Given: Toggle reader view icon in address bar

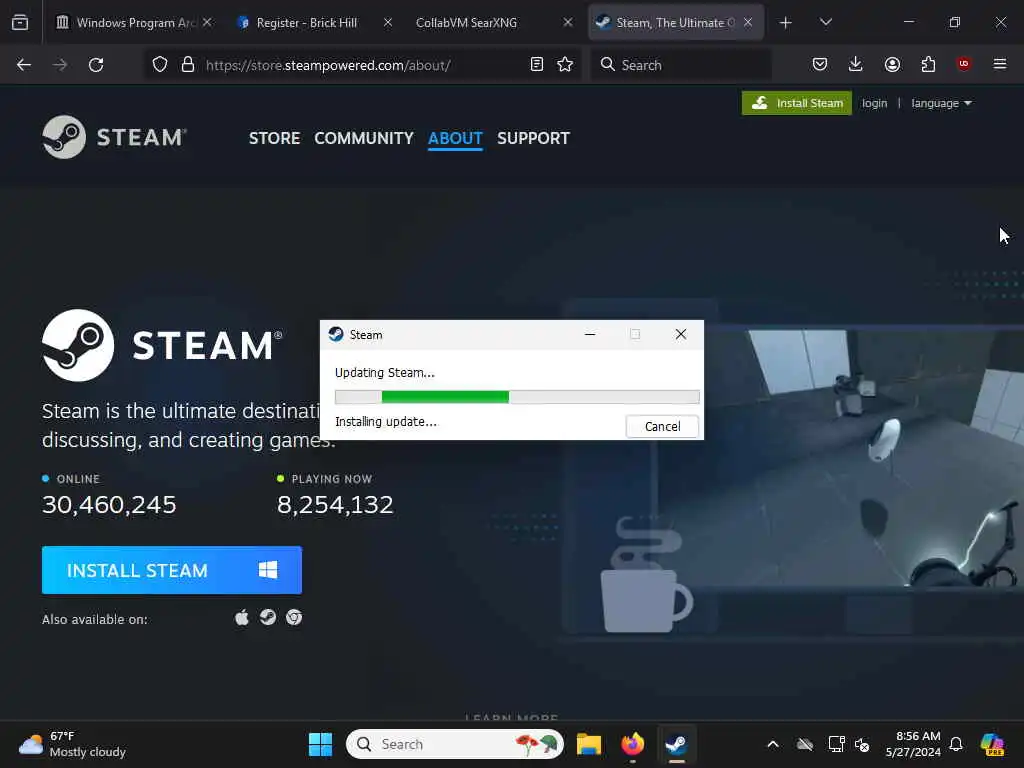Looking at the screenshot, I should (537, 64).
